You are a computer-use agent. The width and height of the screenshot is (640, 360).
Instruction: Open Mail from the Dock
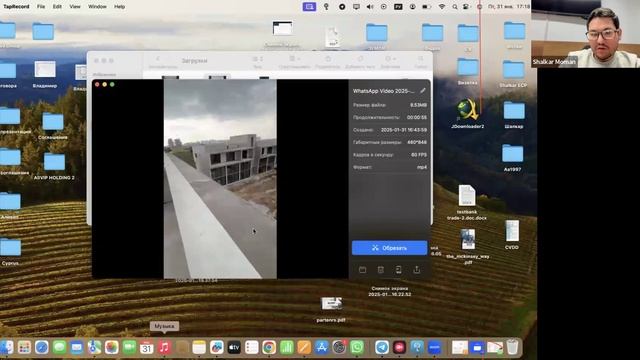[77, 347]
